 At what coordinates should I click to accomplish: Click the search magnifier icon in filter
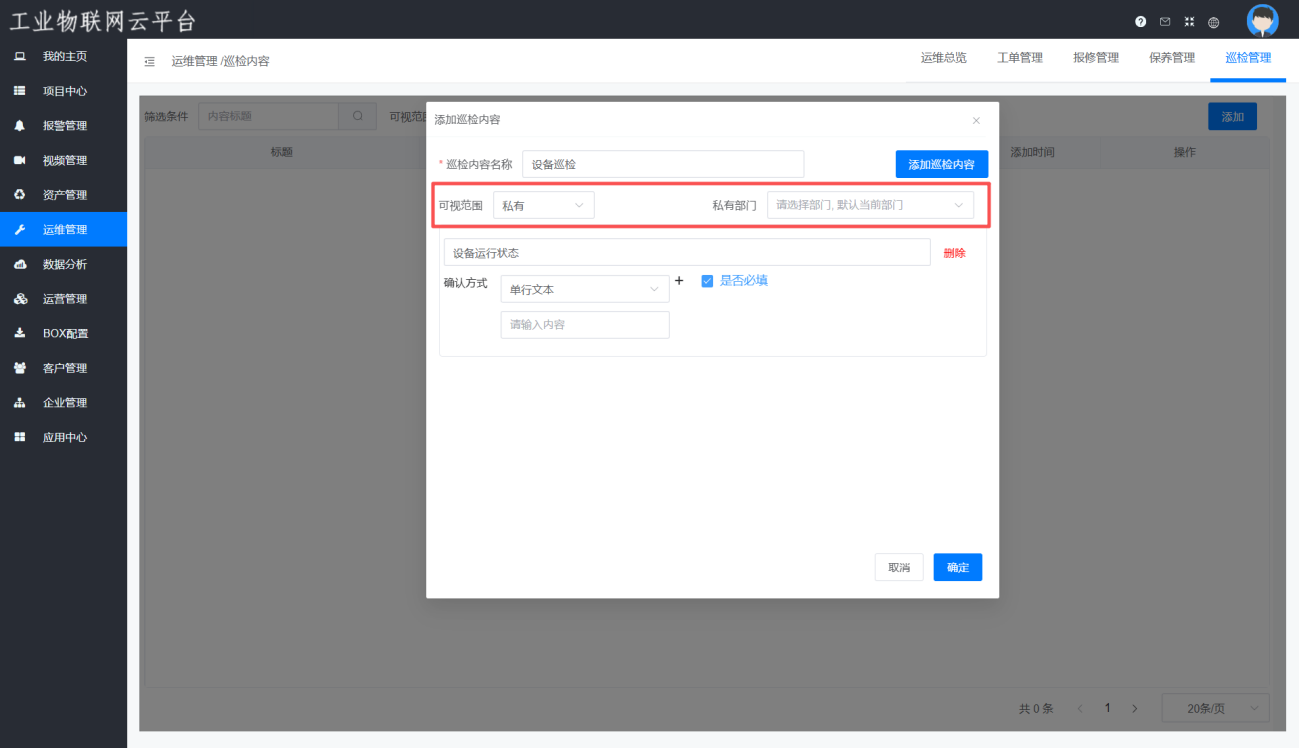point(357,116)
